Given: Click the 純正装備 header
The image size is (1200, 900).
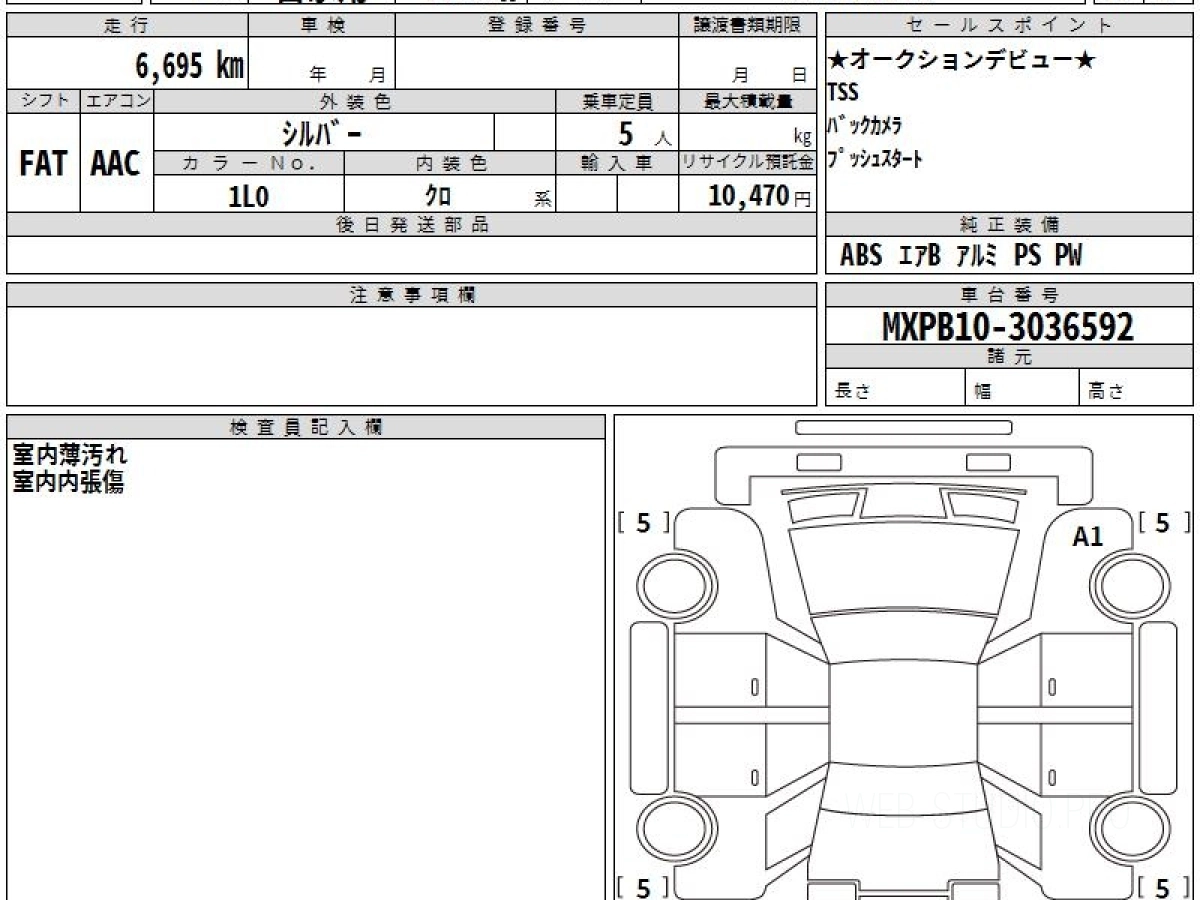Looking at the screenshot, I should point(1010,225).
